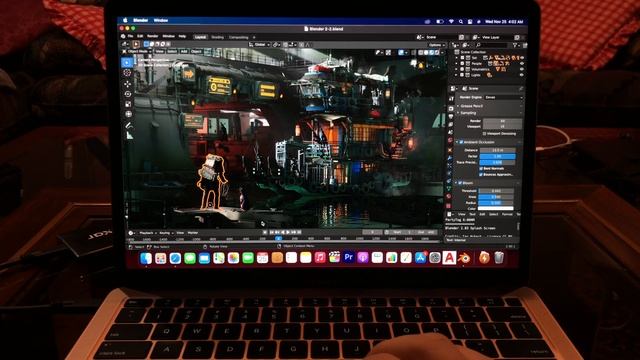The width and height of the screenshot is (640, 360).
Task: Open the Global transform orientation dropdown
Action: pos(260,44)
